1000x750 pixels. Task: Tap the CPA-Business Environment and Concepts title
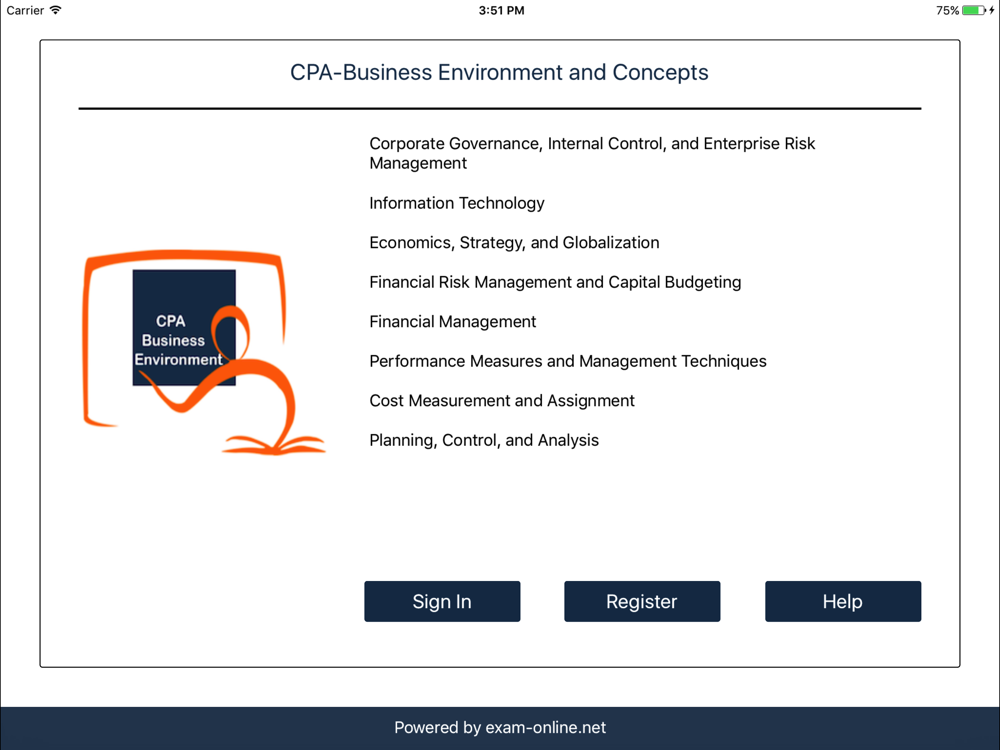tap(499, 72)
